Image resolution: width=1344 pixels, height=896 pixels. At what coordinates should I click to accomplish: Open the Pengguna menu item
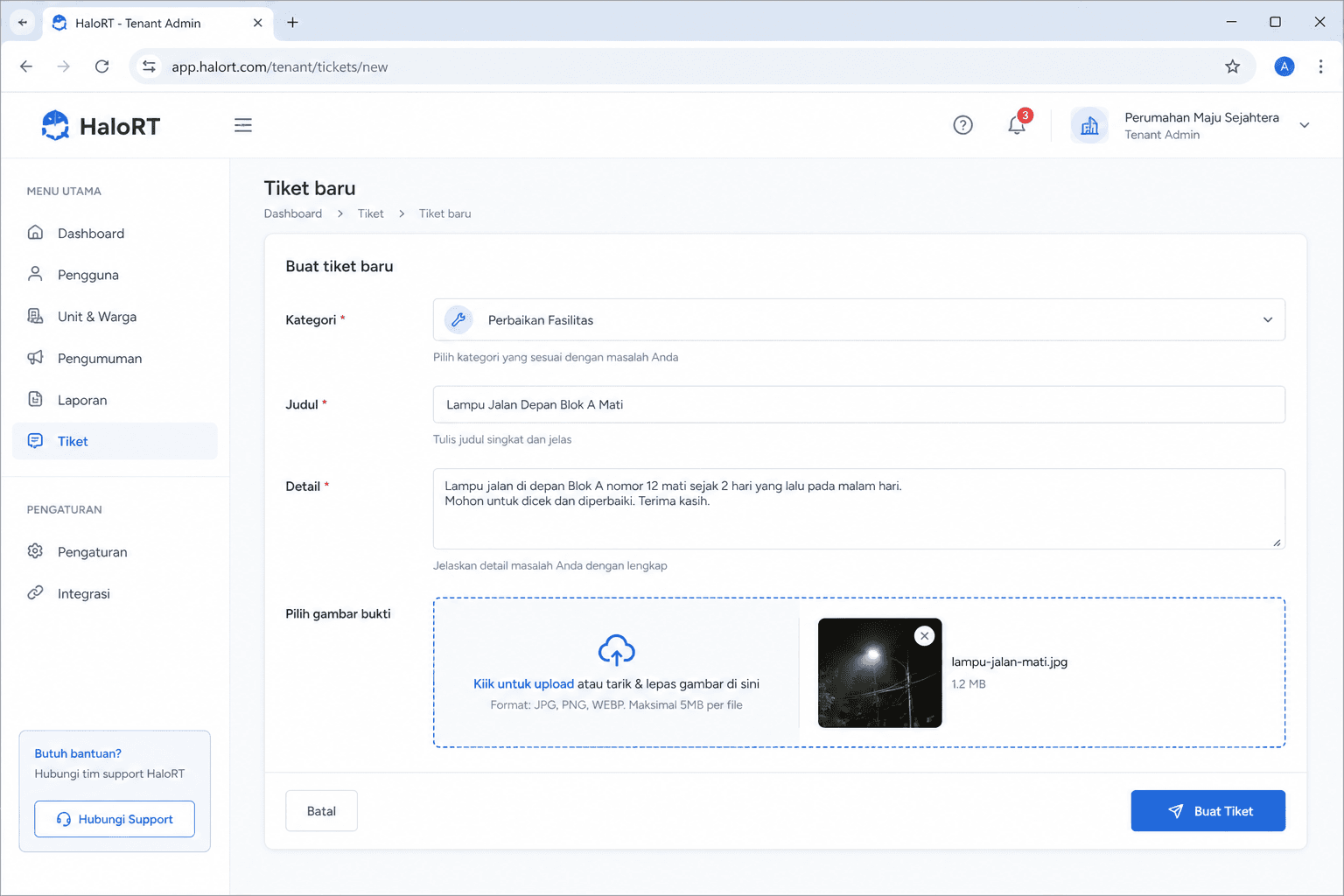[x=115, y=275]
